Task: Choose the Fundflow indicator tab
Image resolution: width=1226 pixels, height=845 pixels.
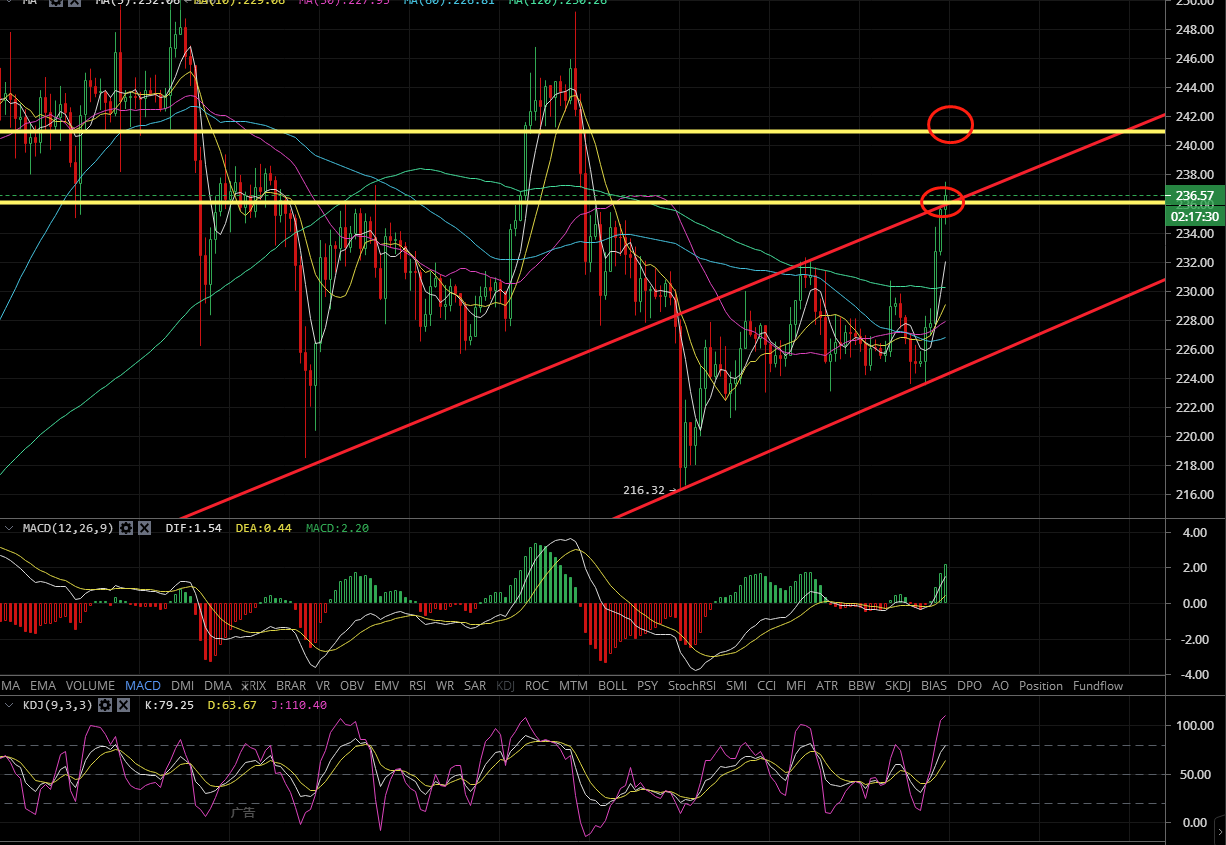Action: 1097,686
